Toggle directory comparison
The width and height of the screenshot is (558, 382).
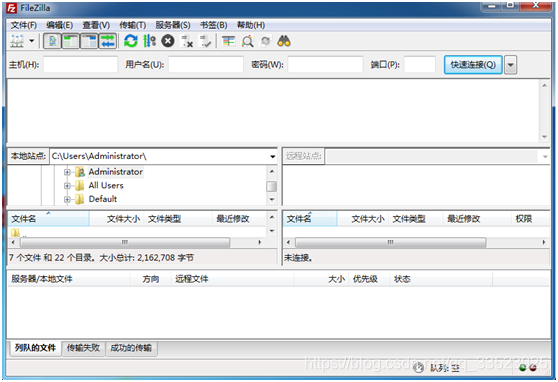[247, 41]
